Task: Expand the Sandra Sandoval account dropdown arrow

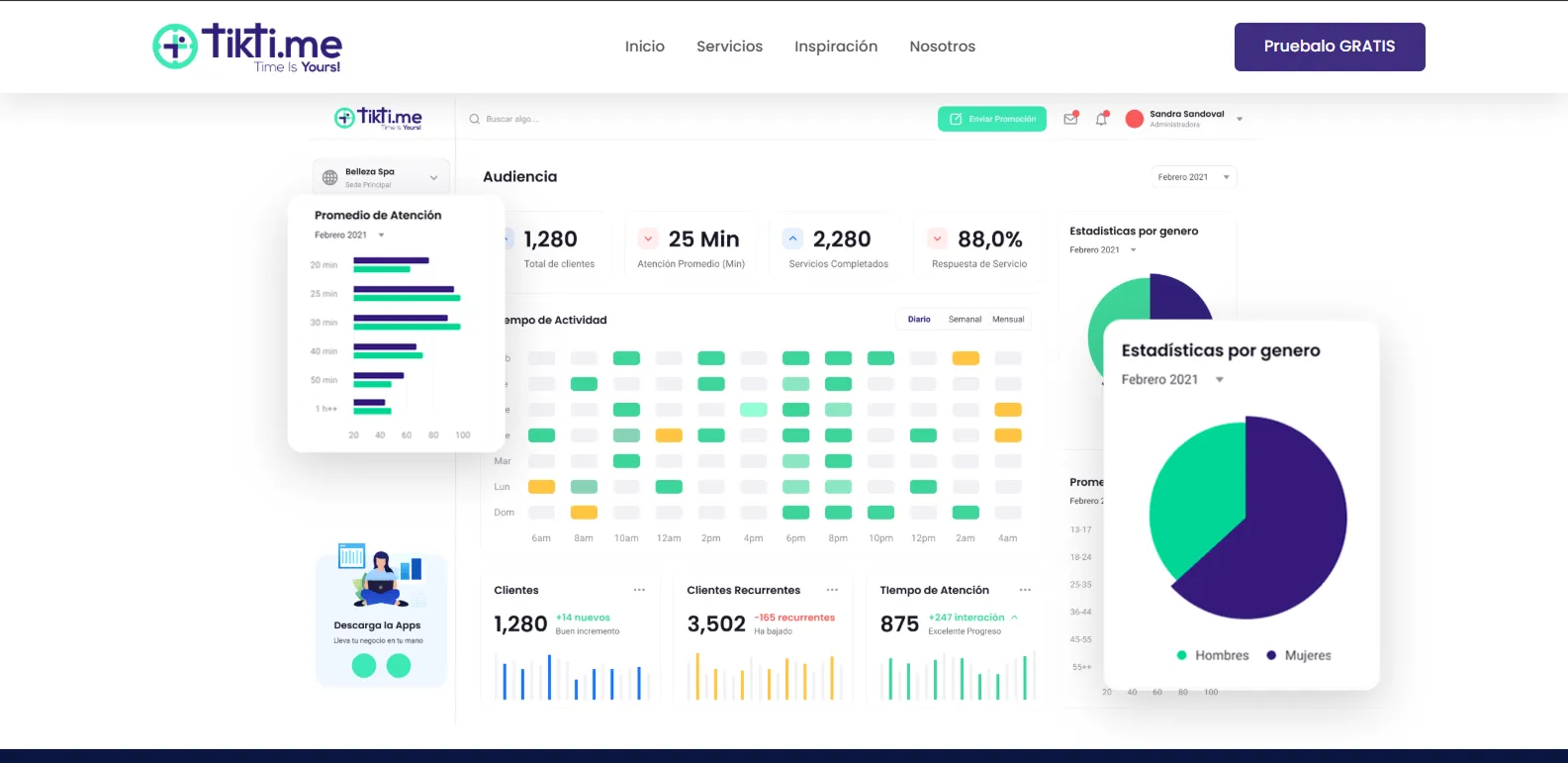Action: pyautogui.click(x=1240, y=119)
